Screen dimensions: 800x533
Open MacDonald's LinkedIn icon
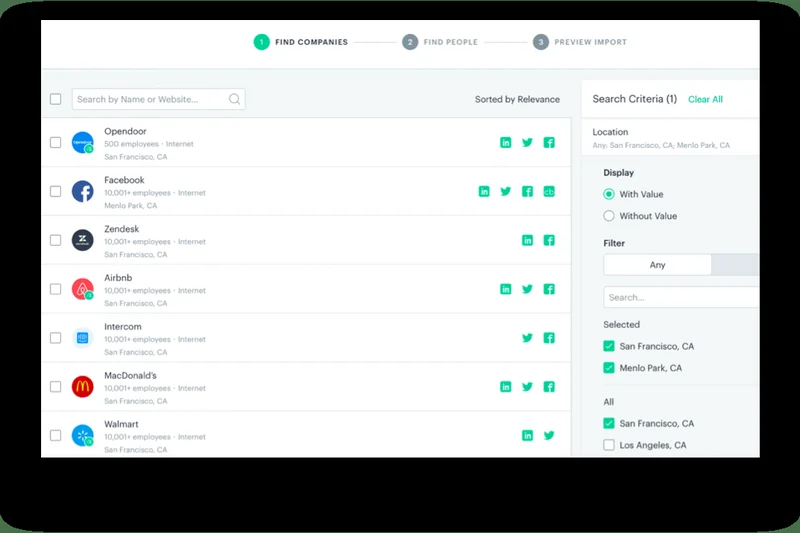pyautogui.click(x=506, y=387)
